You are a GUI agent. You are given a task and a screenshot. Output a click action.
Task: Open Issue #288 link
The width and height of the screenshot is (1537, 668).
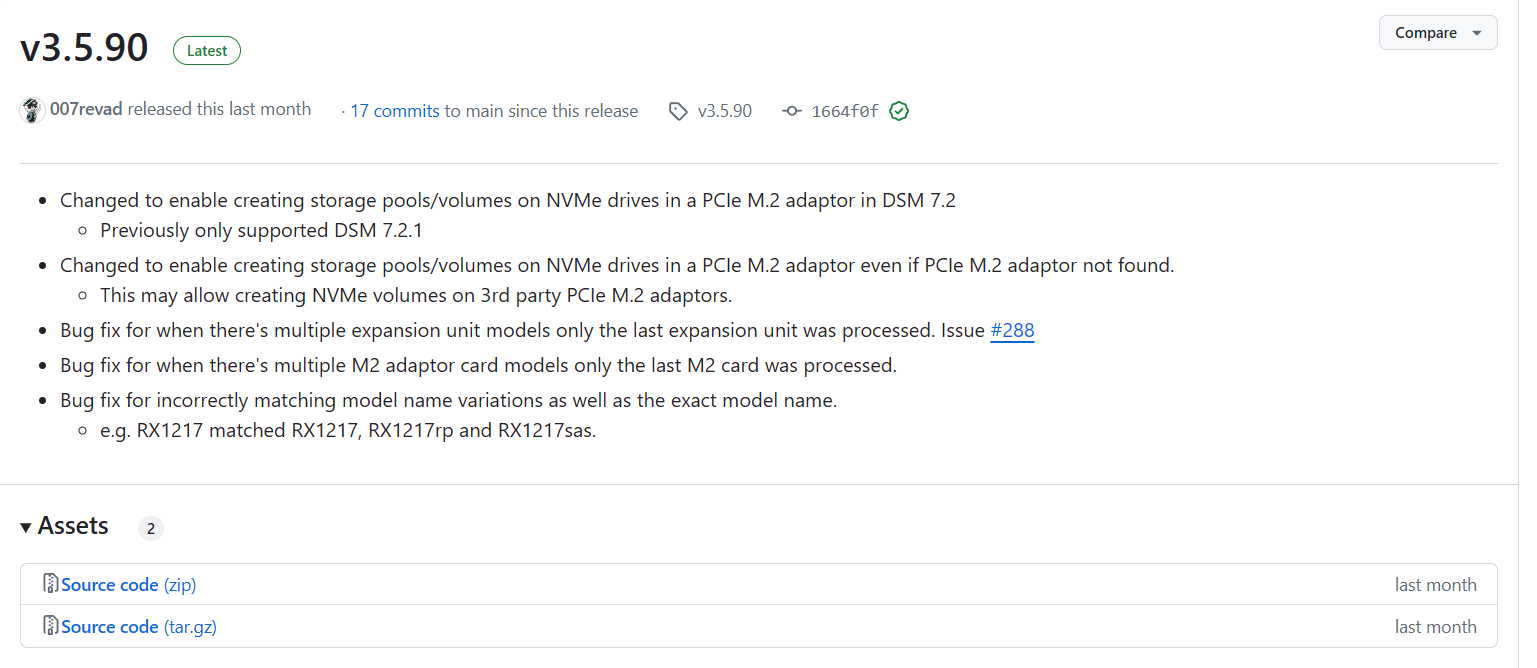click(1012, 330)
